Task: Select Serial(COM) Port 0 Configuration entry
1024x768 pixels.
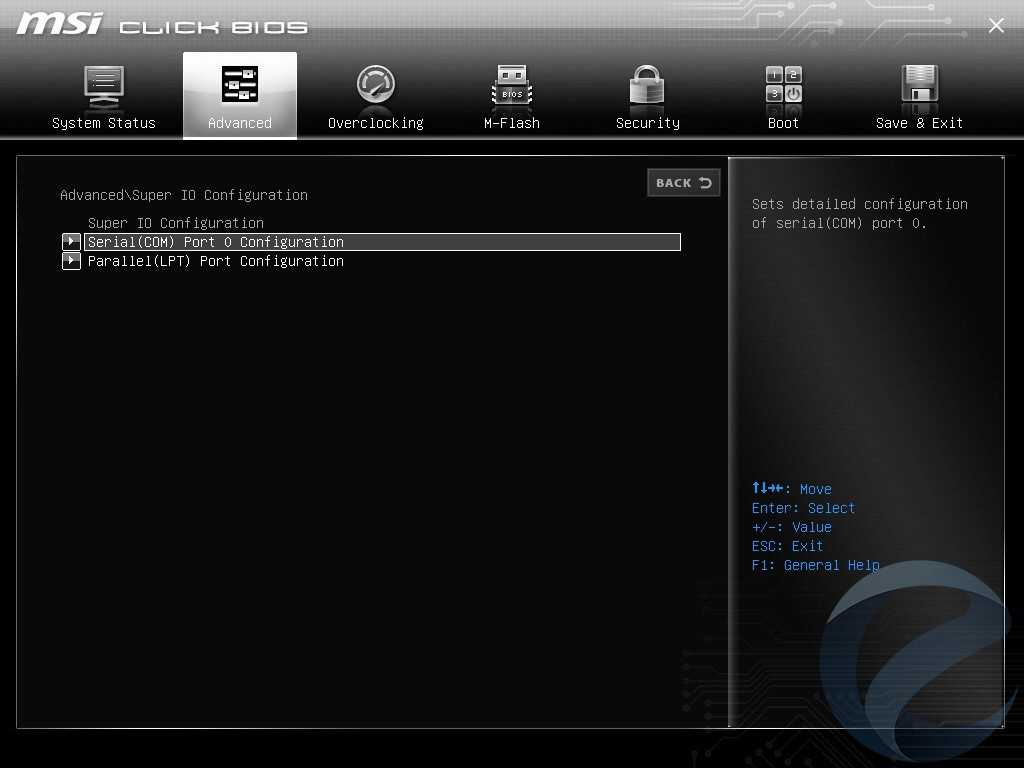Action: tap(216, 242)
